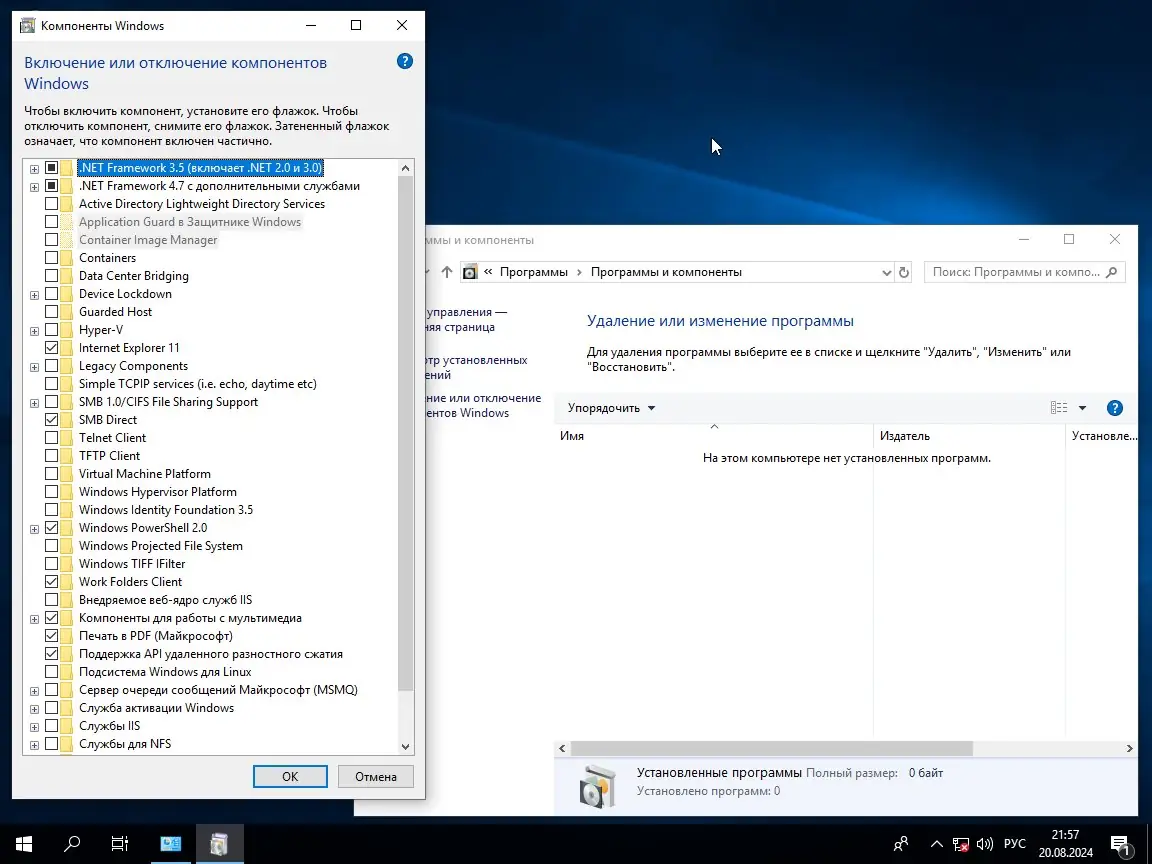Viewport: 1152px width, 864px height.
Task: Select Guarded Host row text
Action: click(x=115, y=312)
